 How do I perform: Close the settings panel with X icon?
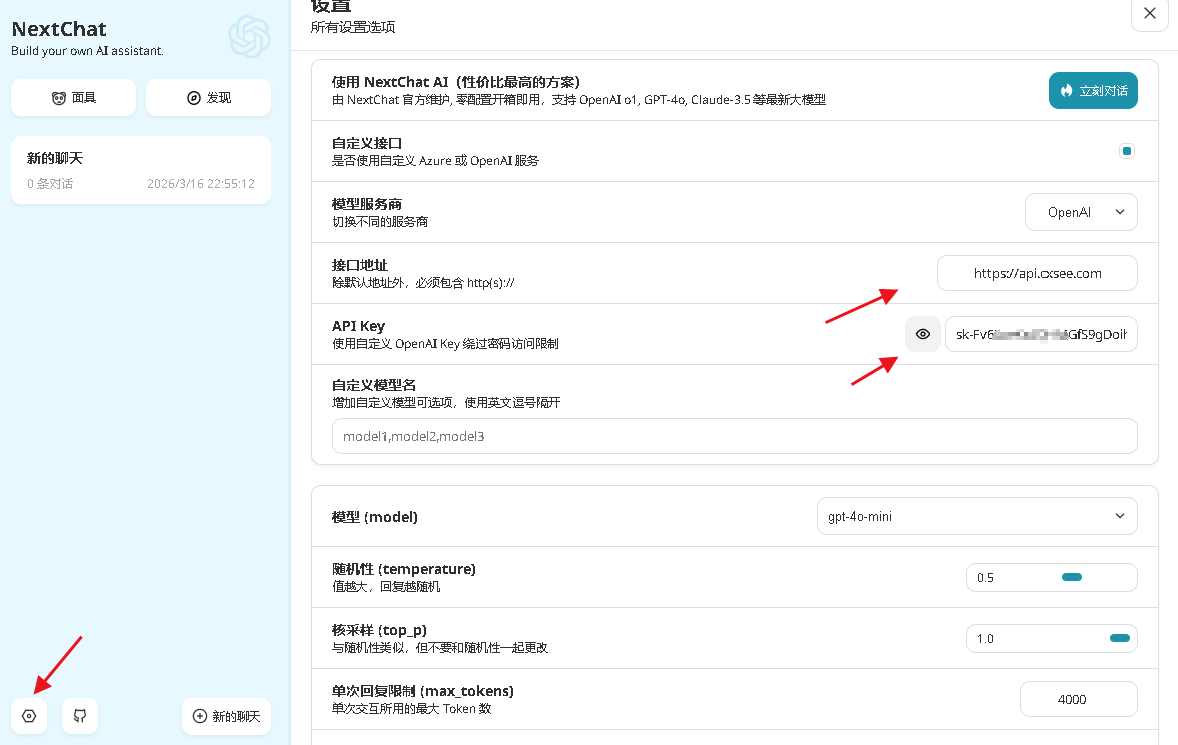(1149, 14)
